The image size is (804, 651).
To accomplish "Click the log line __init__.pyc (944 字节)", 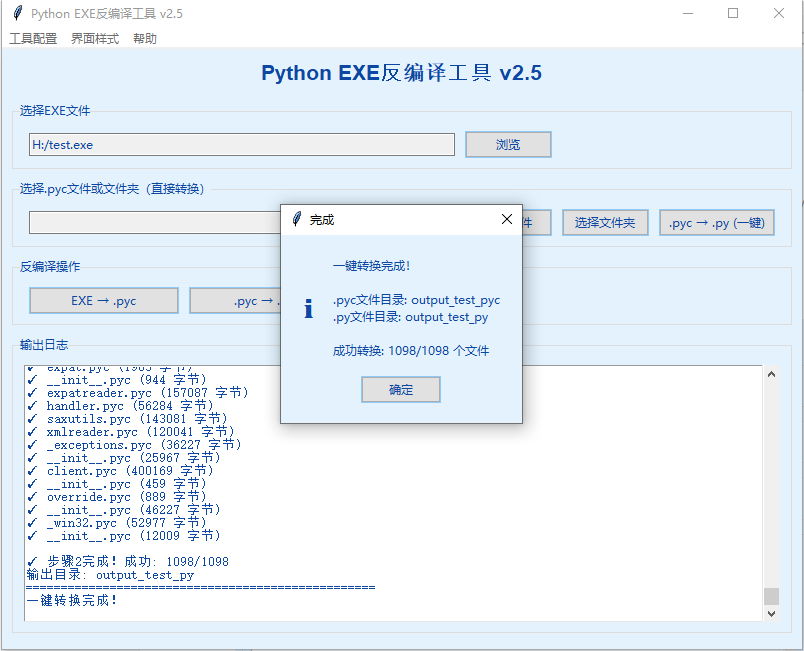I will click(x=116, y=380).
